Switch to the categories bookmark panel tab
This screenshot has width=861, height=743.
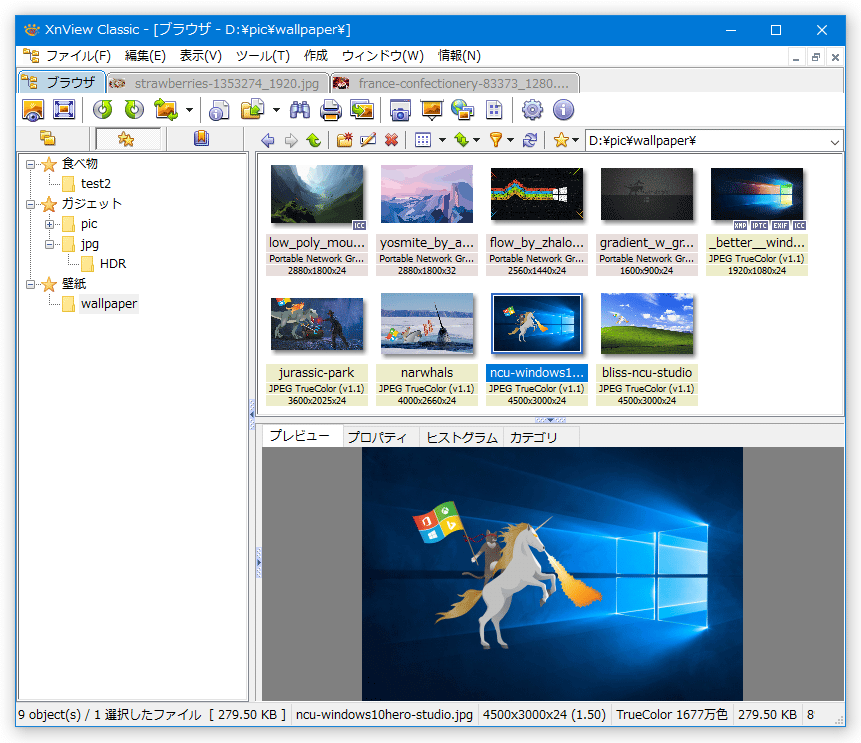[x=202, y=138]
